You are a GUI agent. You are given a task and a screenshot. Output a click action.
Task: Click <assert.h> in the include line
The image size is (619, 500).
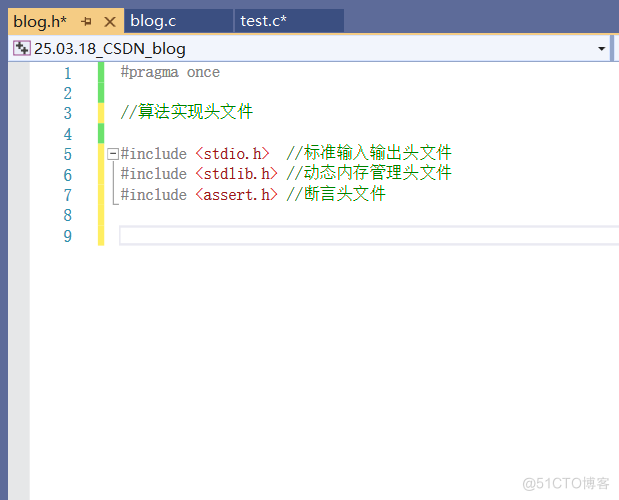pyautogui.click(x=236, y=195)
